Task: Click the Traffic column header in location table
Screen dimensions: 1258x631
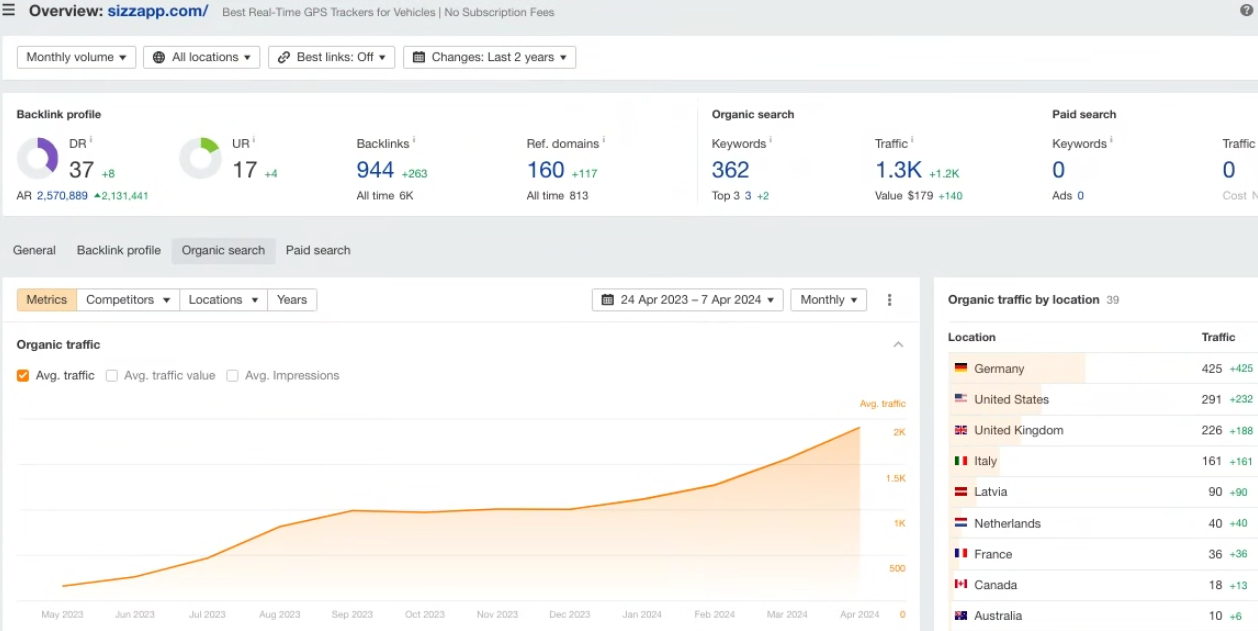Action: click(1218, 337)
